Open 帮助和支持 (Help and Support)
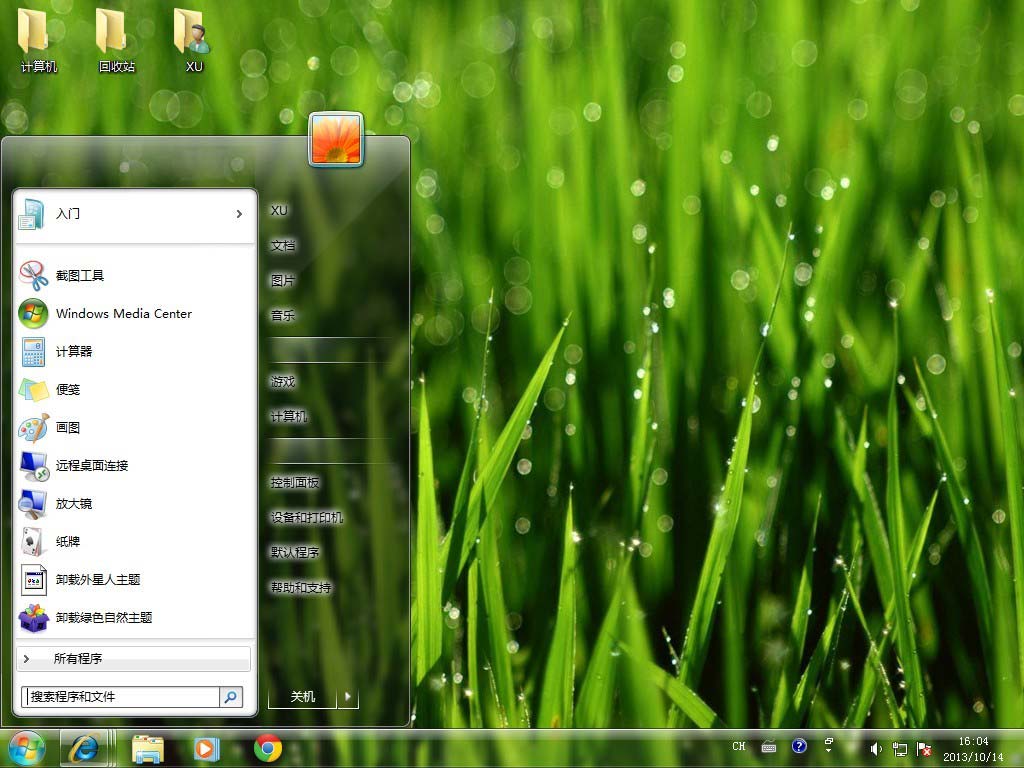Viewport: 1024px width, 768px height. point(300,587)
